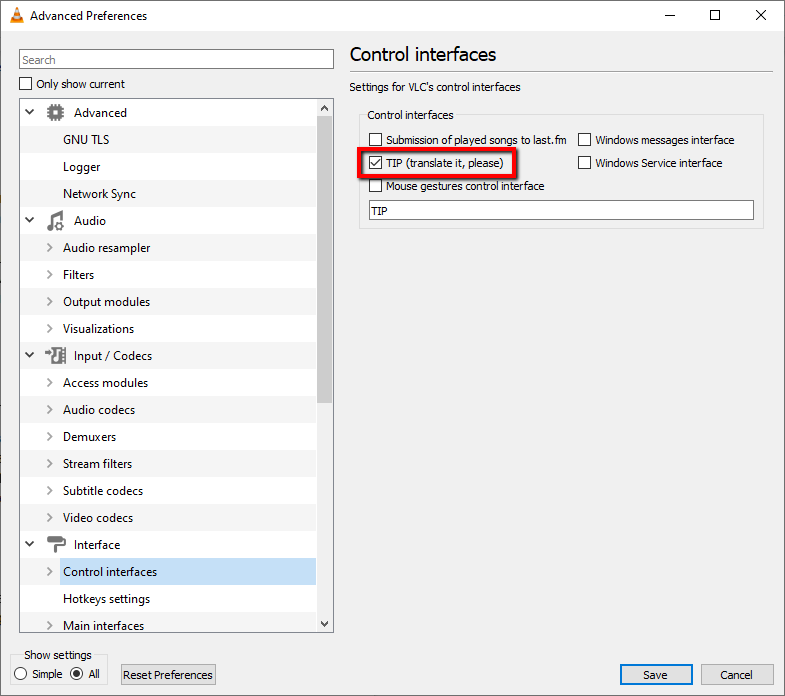Click the Reset Preferences button
785x696 pixels.
click(168, 675)
